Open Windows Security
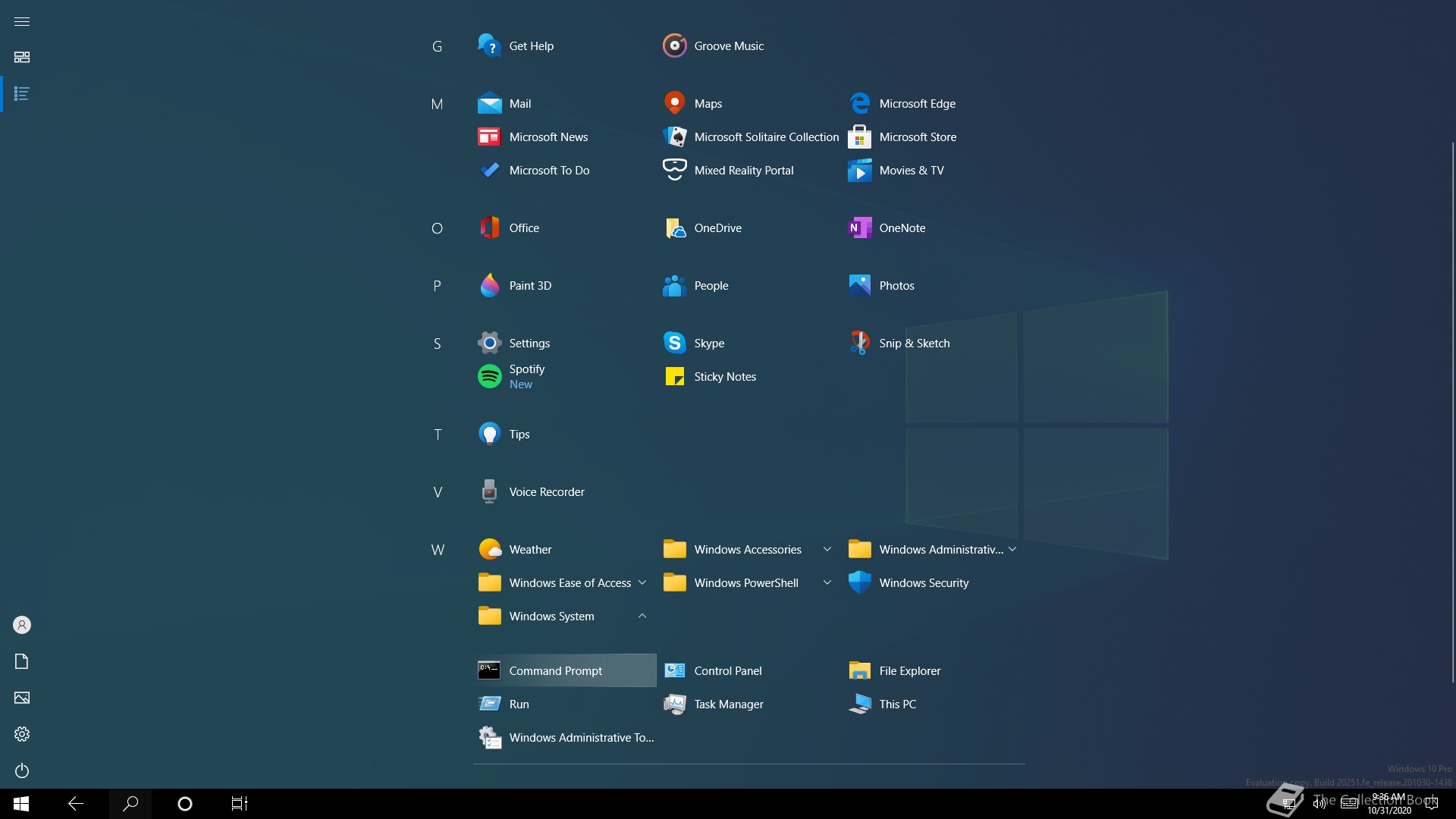Image resolution: width=1456 pixels, height=819 pixels. pyautogui.click(x=934, y=582)
